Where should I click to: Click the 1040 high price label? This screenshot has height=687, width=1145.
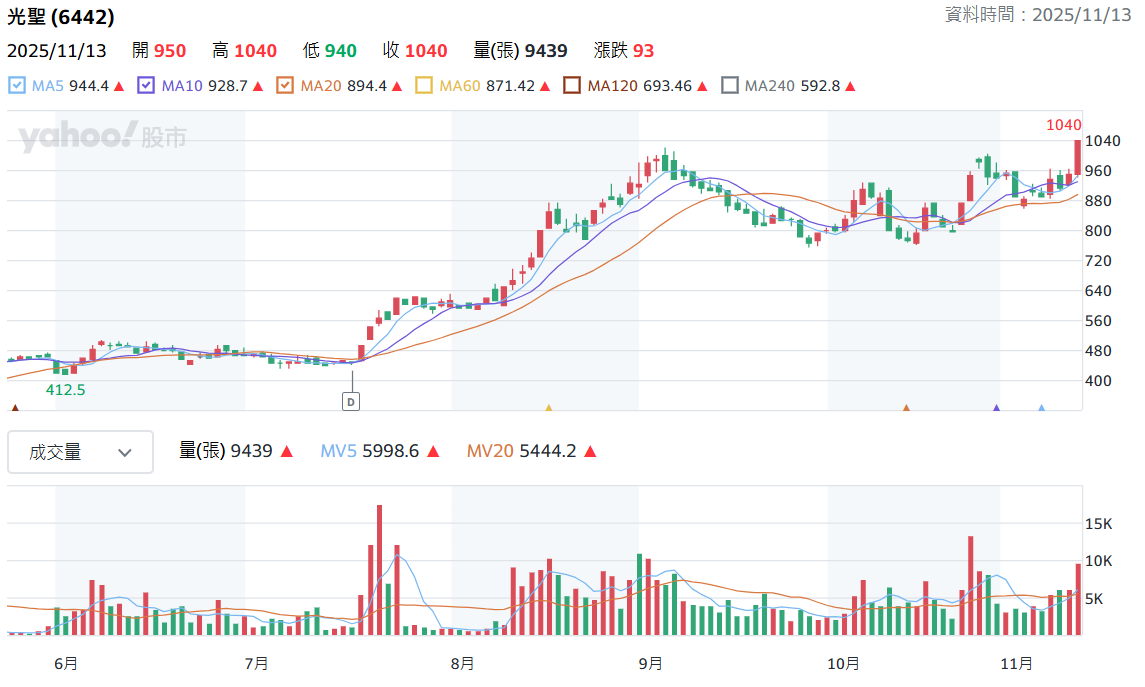tap(1063, 125)
